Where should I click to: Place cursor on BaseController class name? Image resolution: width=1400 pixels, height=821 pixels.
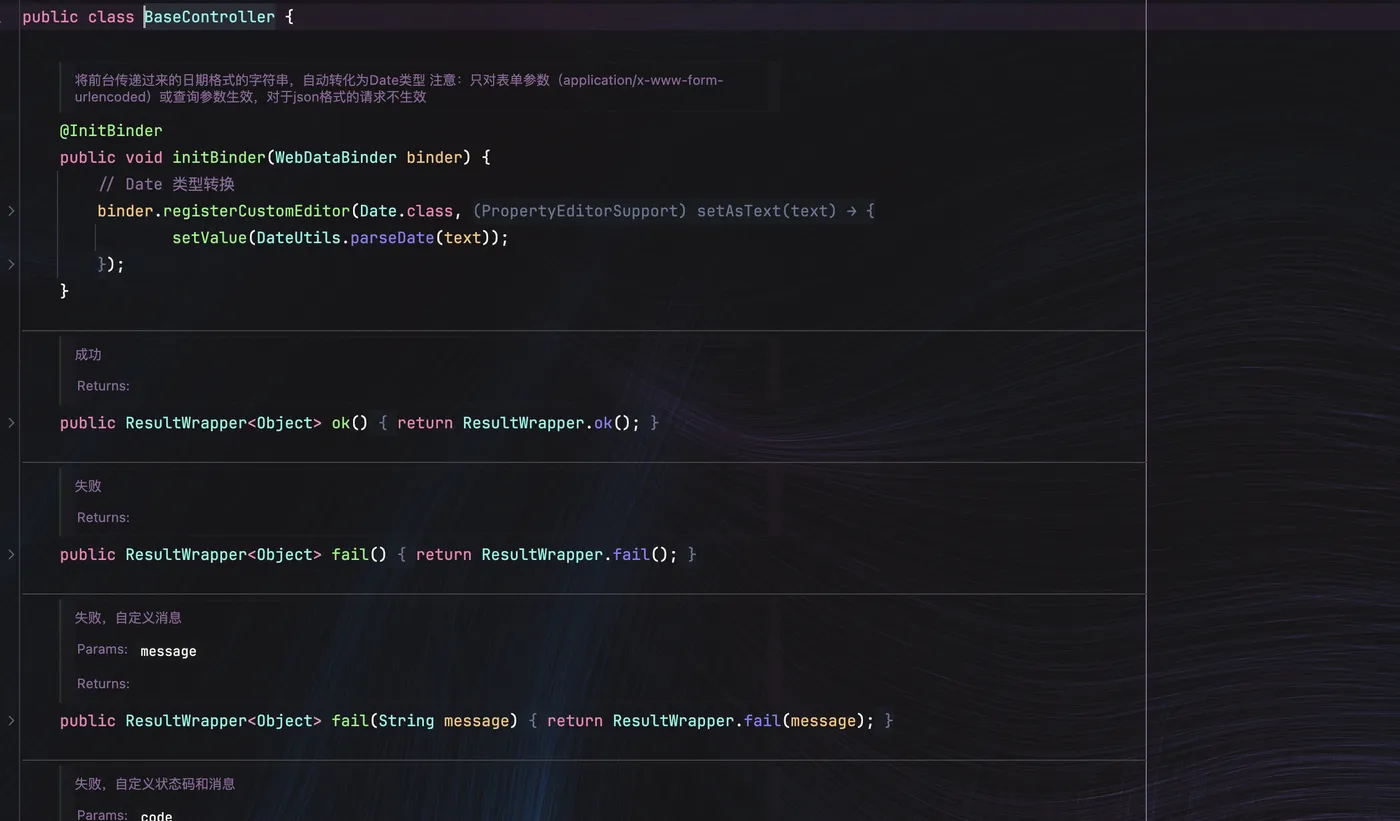(209, 17)
